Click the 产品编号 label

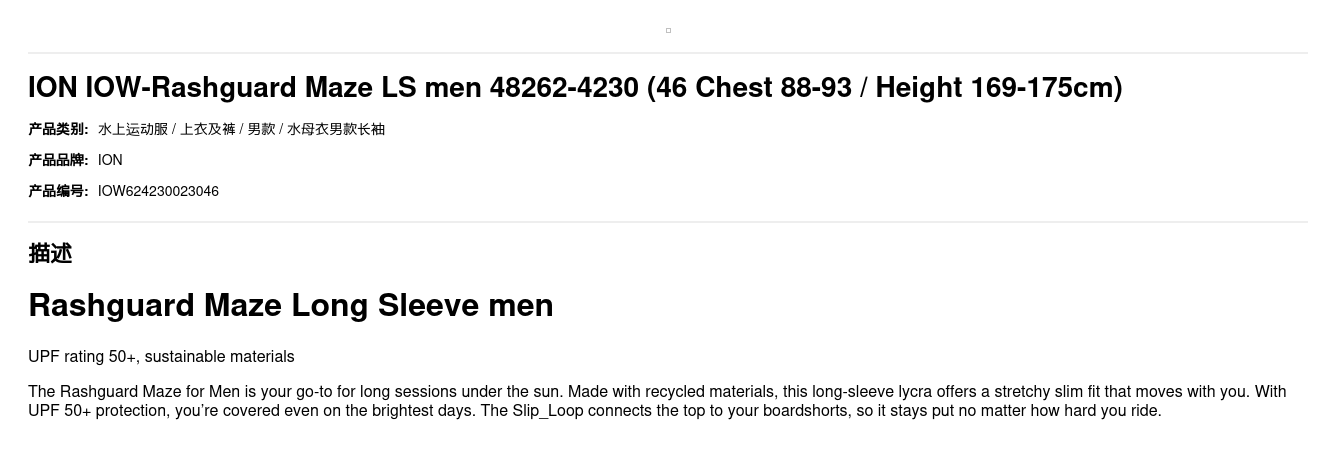(x=58, y=191)
